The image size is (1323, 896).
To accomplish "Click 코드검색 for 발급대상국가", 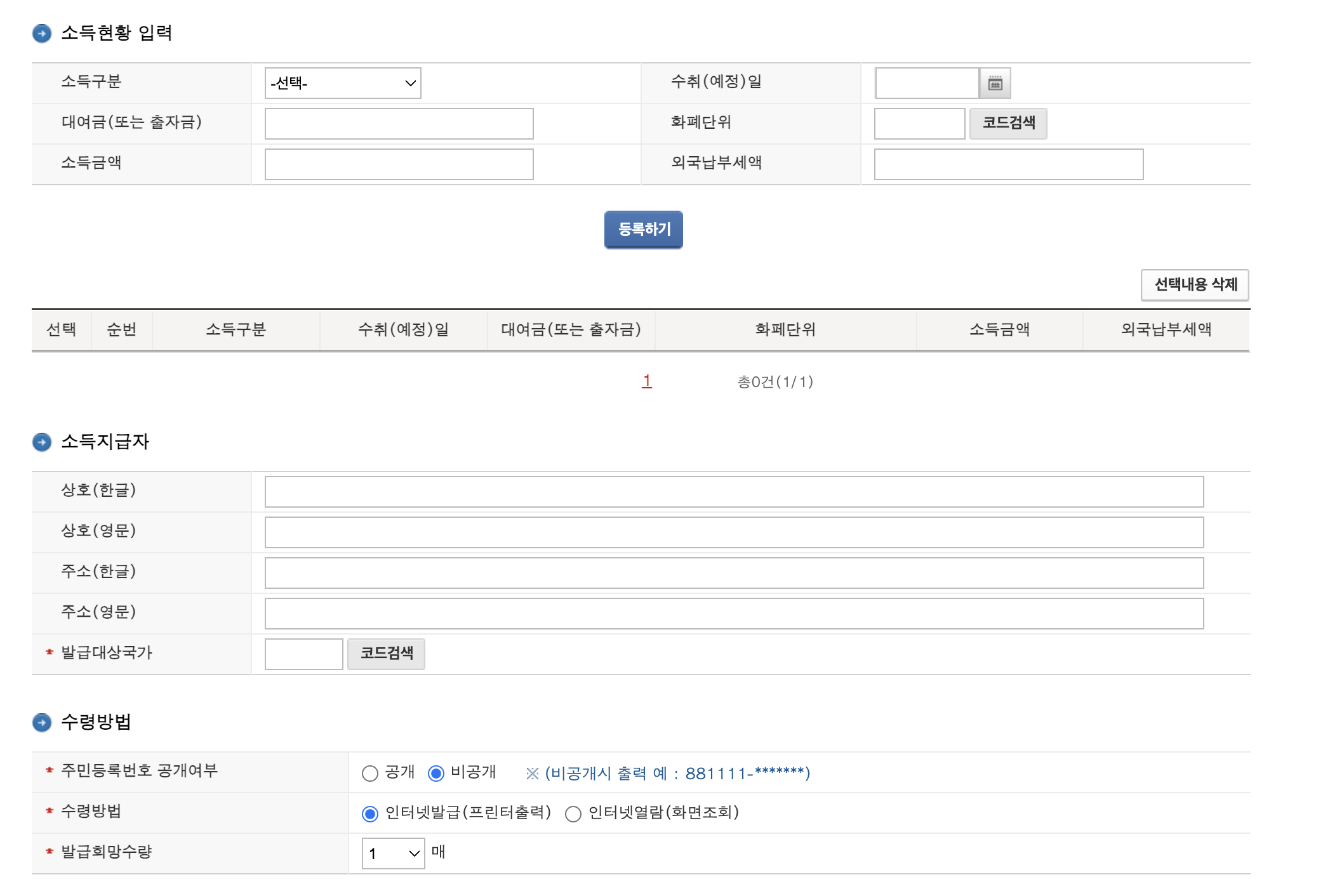I will point(386,654).
